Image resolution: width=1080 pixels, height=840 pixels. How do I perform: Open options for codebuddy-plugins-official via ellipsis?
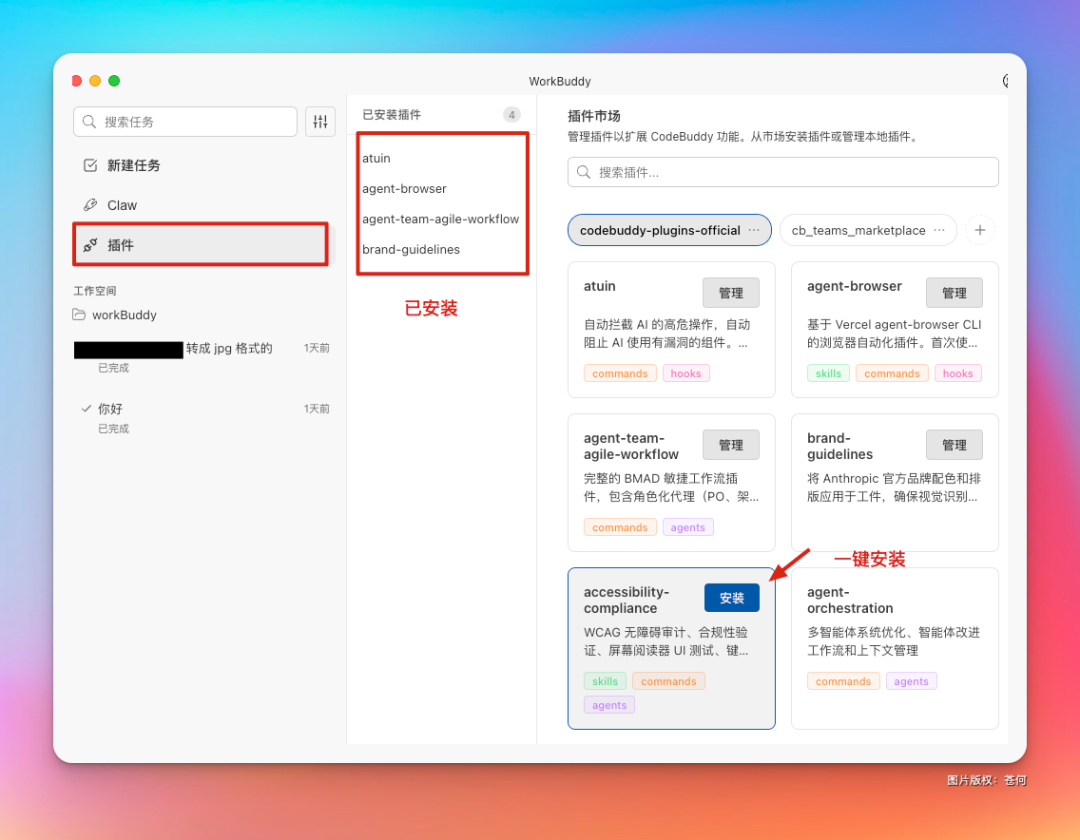pyautogui.click(x=755, y=230)
